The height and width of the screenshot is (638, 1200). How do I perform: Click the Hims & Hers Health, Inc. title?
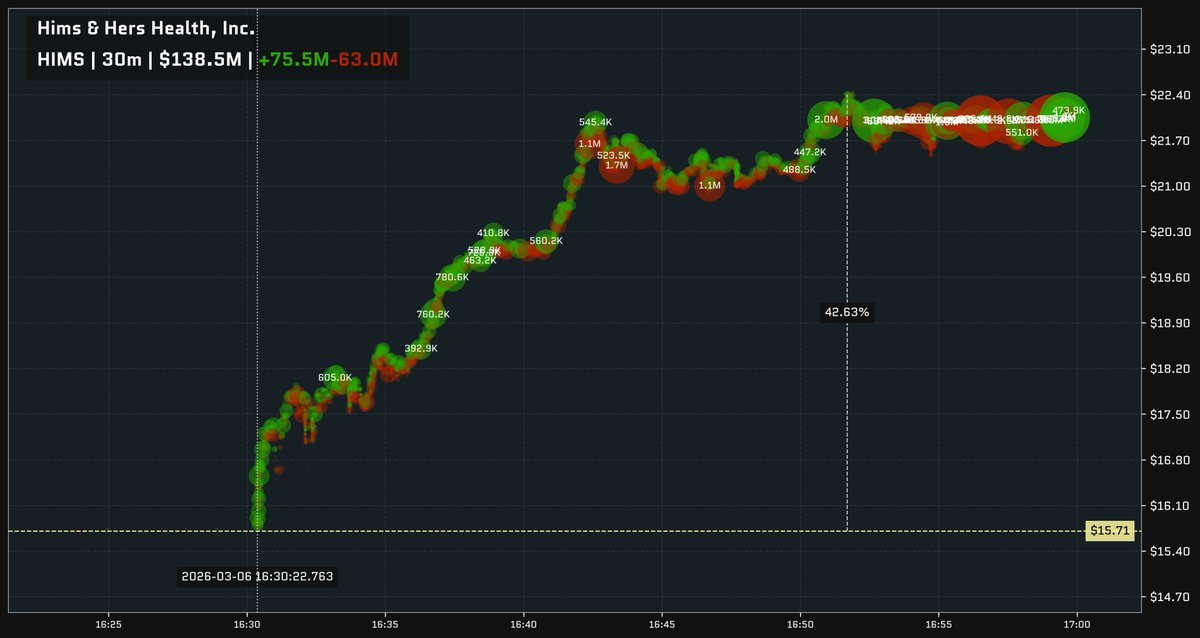point(146,29)
